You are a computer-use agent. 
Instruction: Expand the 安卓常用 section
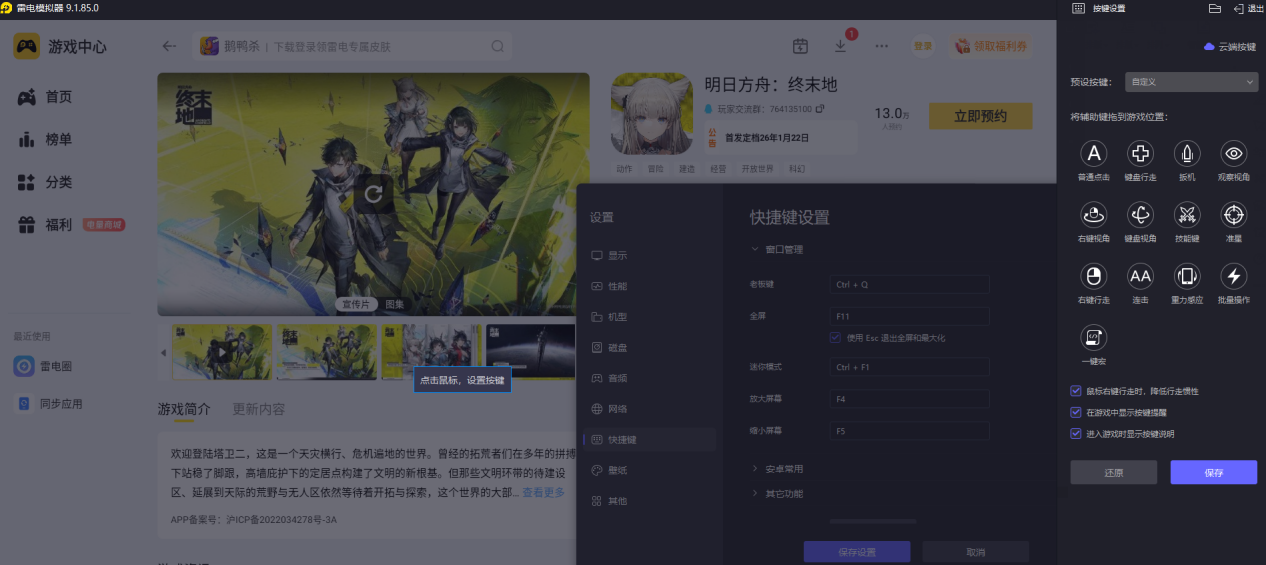point(778,469)
